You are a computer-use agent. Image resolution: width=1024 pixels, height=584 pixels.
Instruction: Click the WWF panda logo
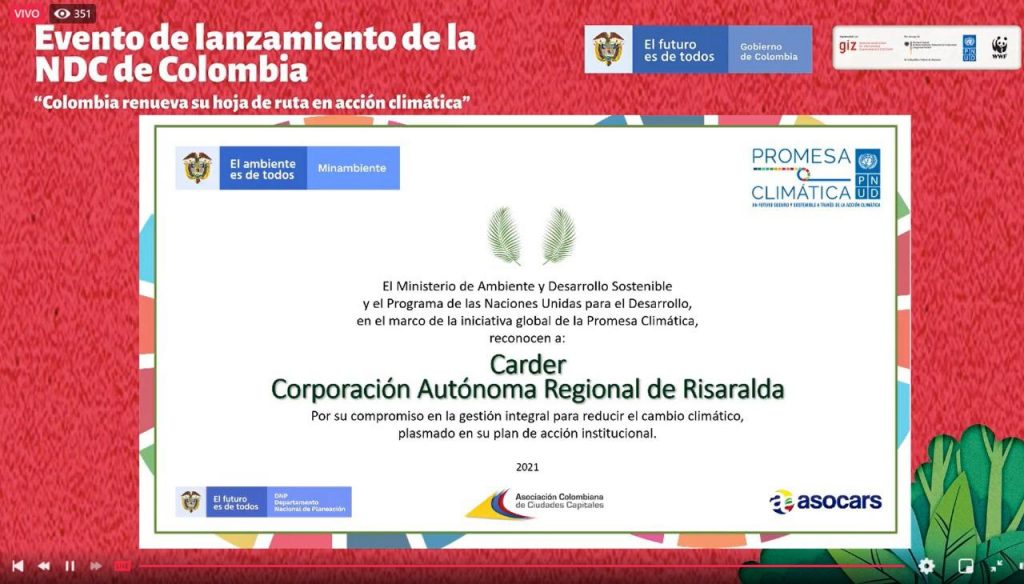pyautogui.click(x=999, y=47)
